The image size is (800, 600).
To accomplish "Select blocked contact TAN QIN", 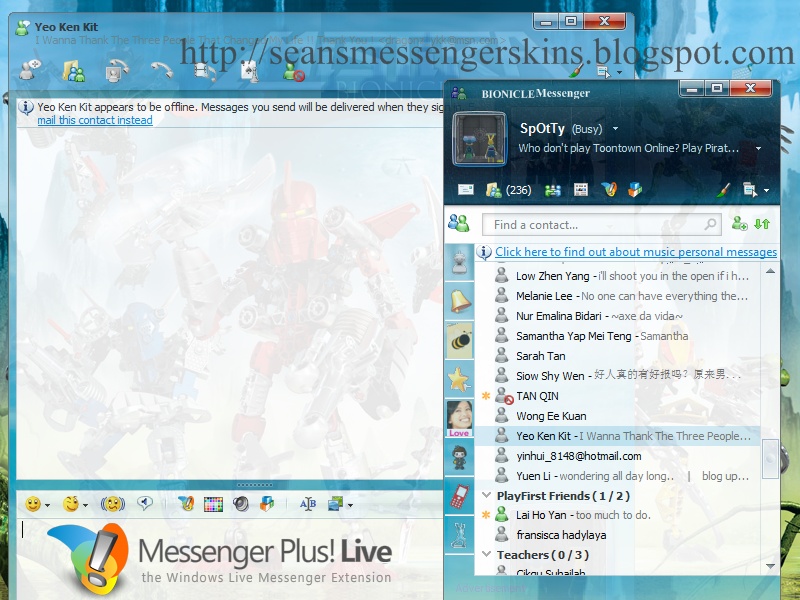I will point(617,396).
